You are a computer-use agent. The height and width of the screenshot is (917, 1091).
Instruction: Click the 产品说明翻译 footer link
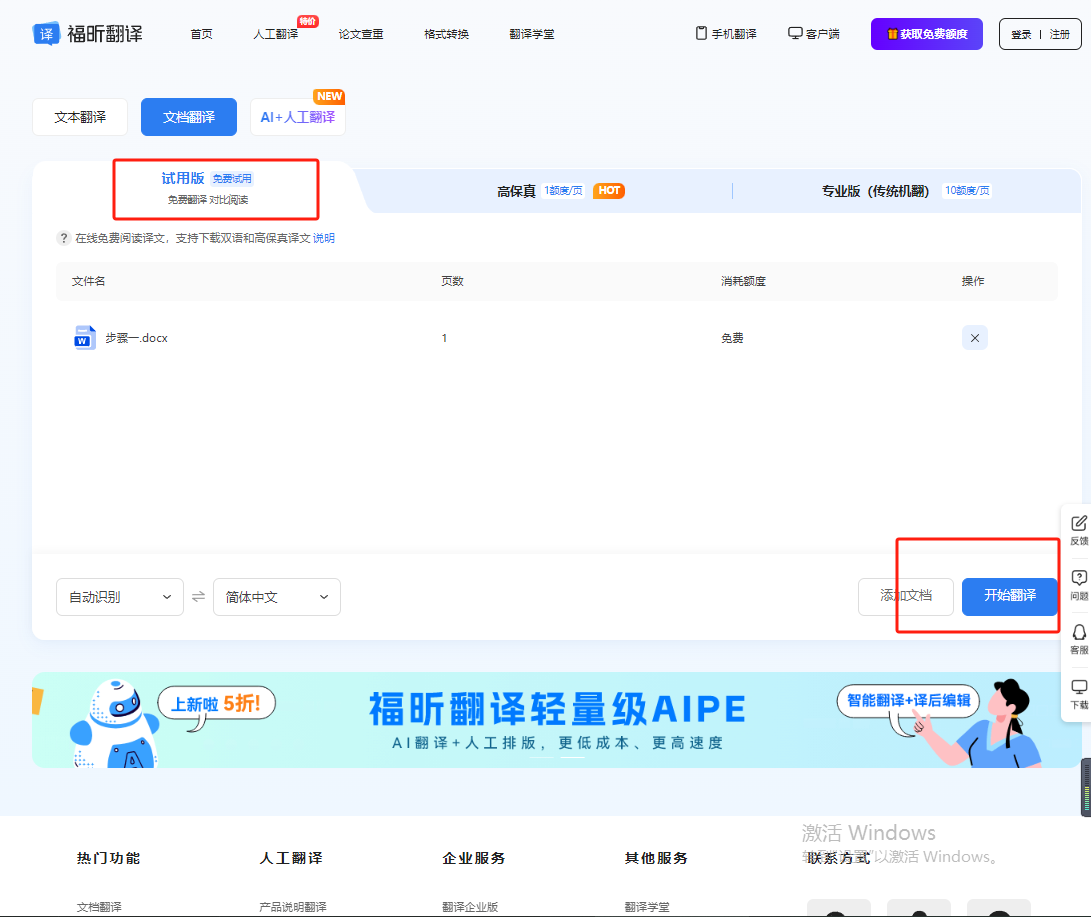[293, 907]
